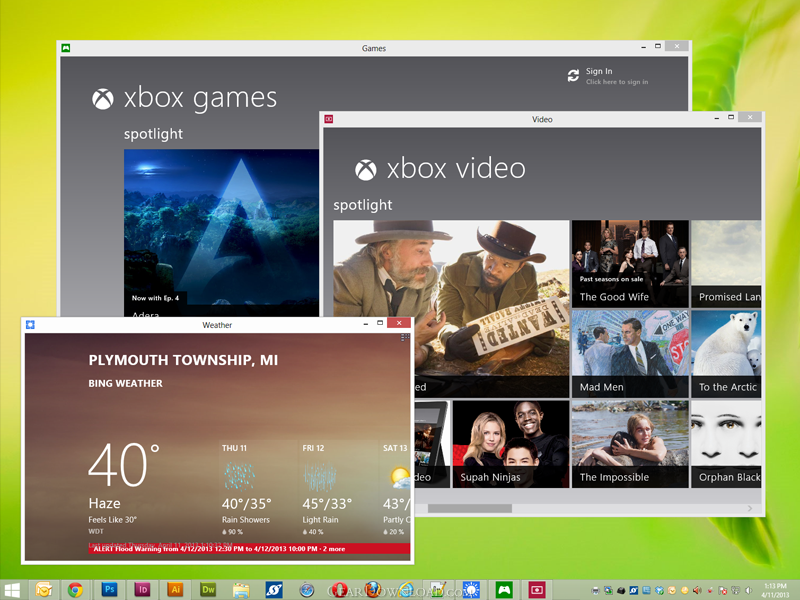The width and height of the screenshot is (800, 600).
Task: Open the Windows Start button
Action: pos(11,590)
